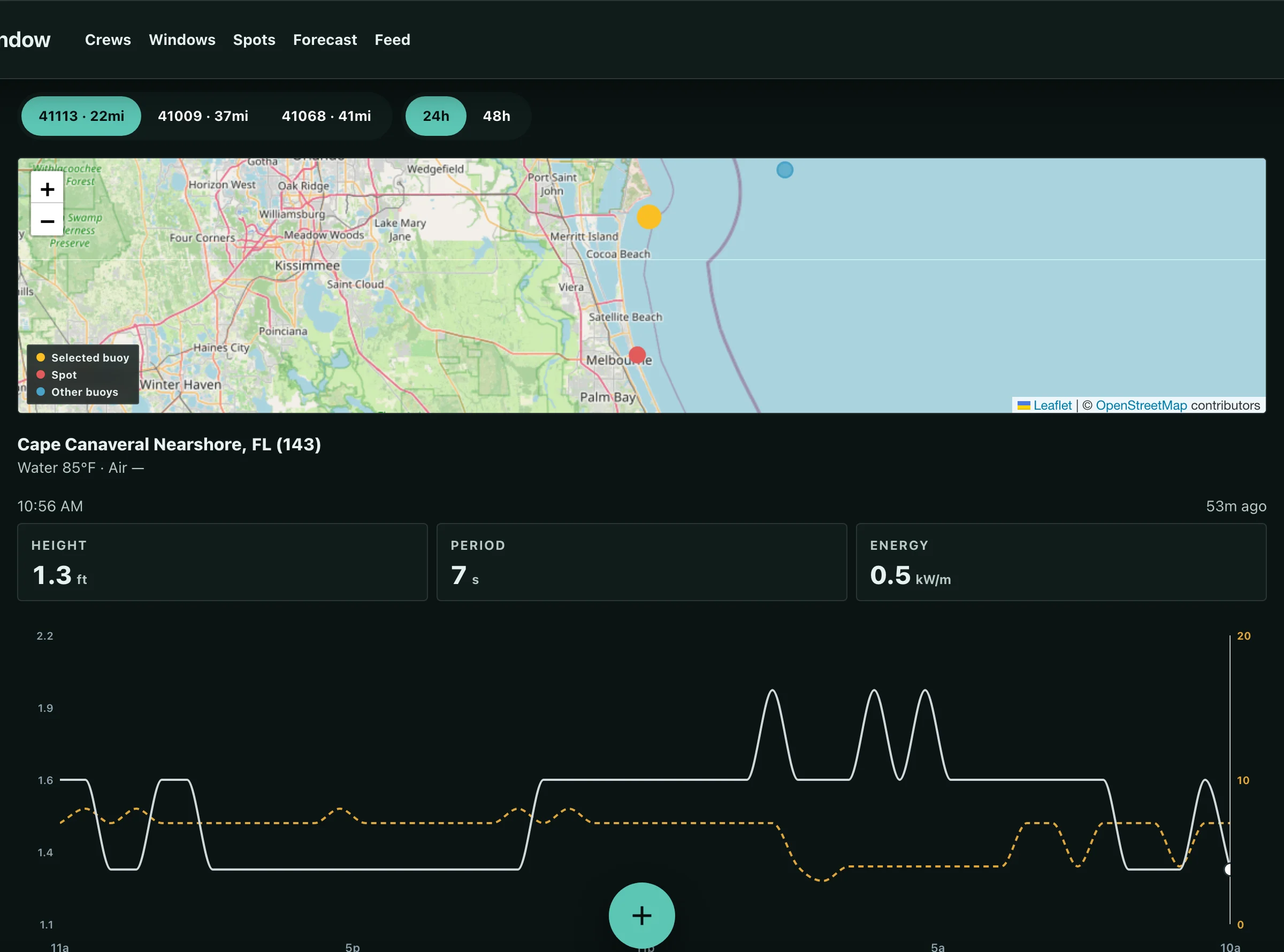Click the Period 7 s card
This screenshot has width=1284, height=952.
tap(641, 562)
